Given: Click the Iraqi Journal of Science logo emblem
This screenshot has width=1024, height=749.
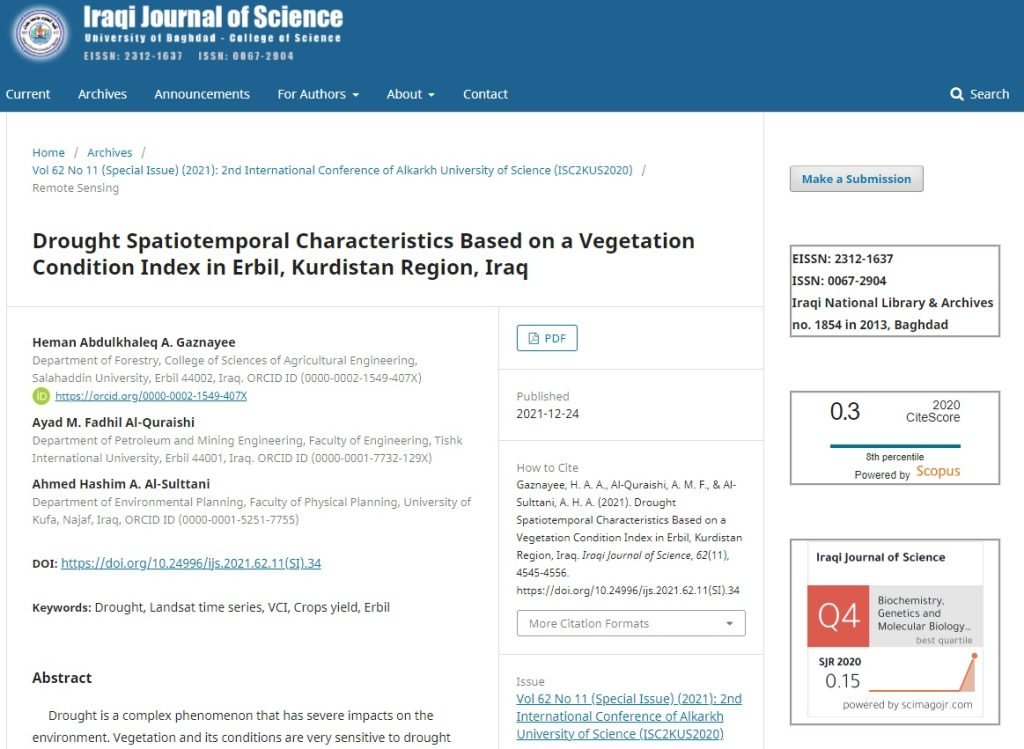Looking at the screenshot, I should coord(39,34).
